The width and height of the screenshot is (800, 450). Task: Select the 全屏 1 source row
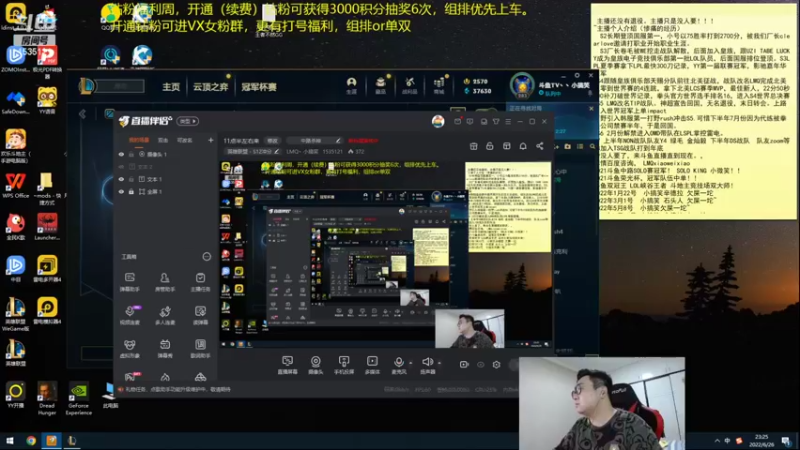pos(166,191)
